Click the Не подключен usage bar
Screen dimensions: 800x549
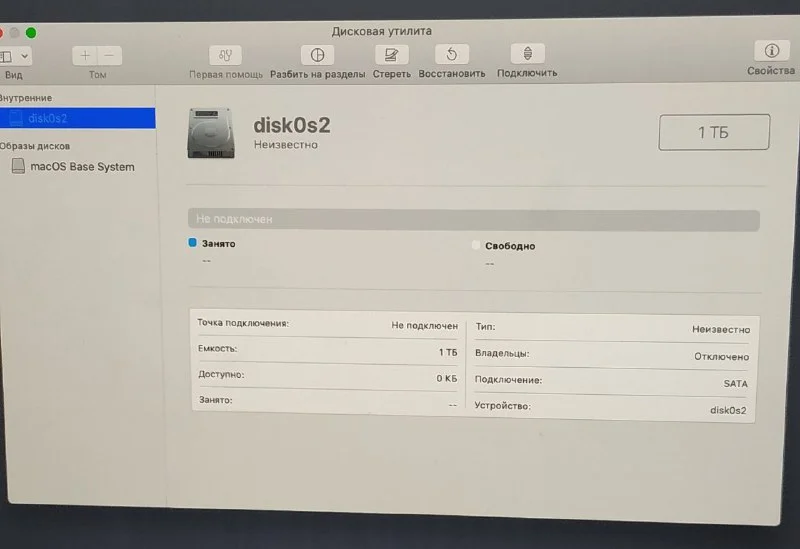473,219
